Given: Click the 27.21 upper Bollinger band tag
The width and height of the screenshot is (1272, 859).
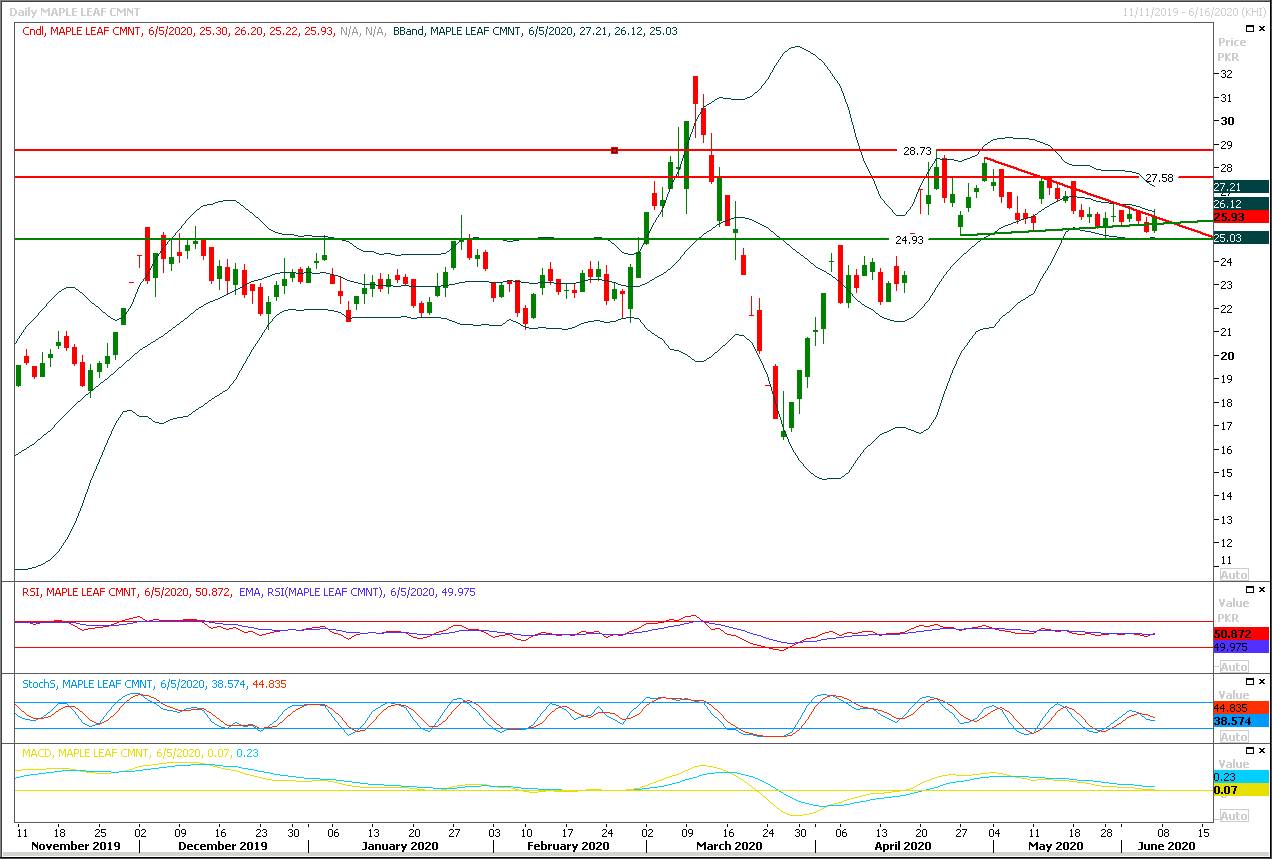Looking at the screenshot, I should click(x=1241, y=187).
